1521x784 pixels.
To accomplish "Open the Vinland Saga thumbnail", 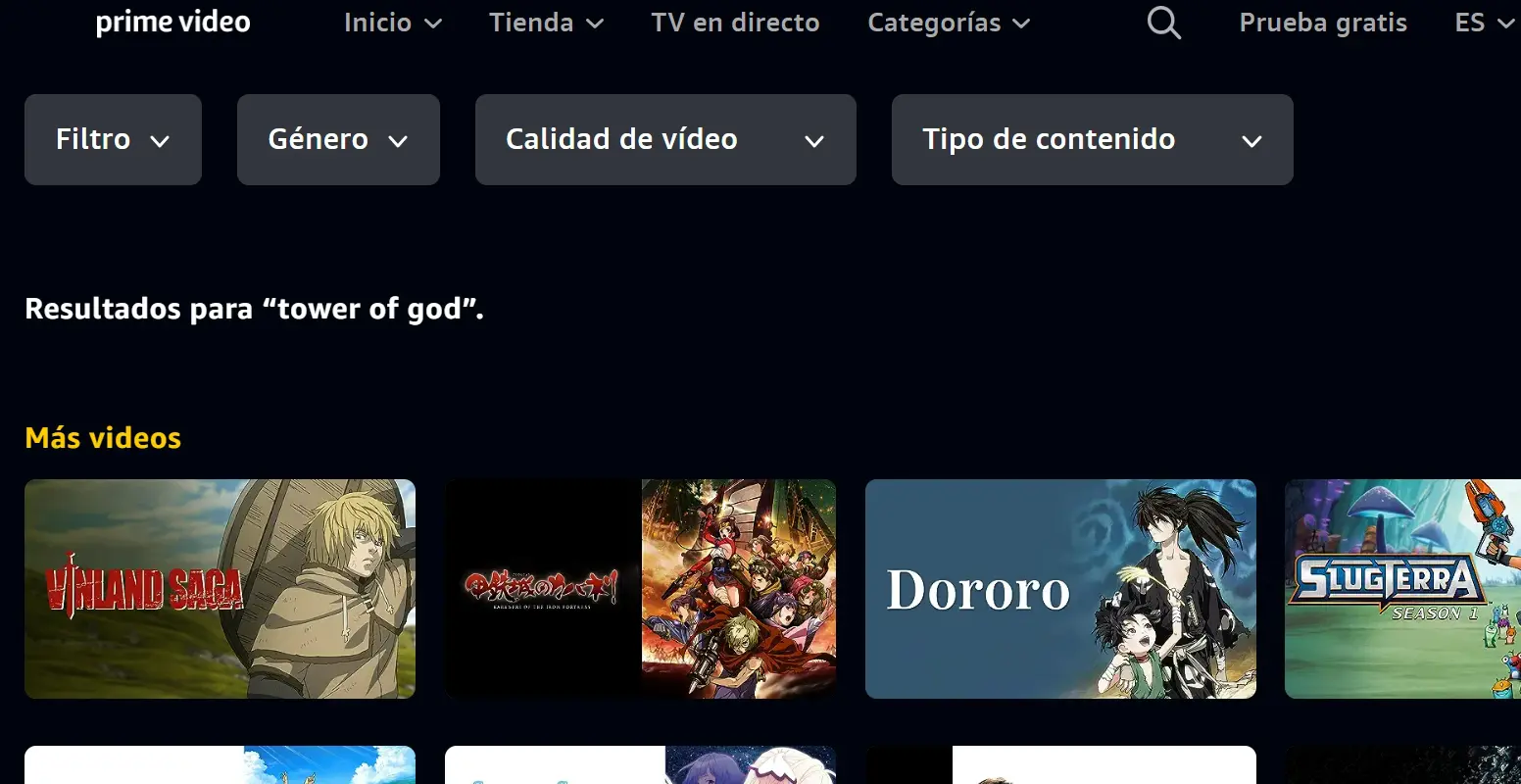I will tap(220, 589).
